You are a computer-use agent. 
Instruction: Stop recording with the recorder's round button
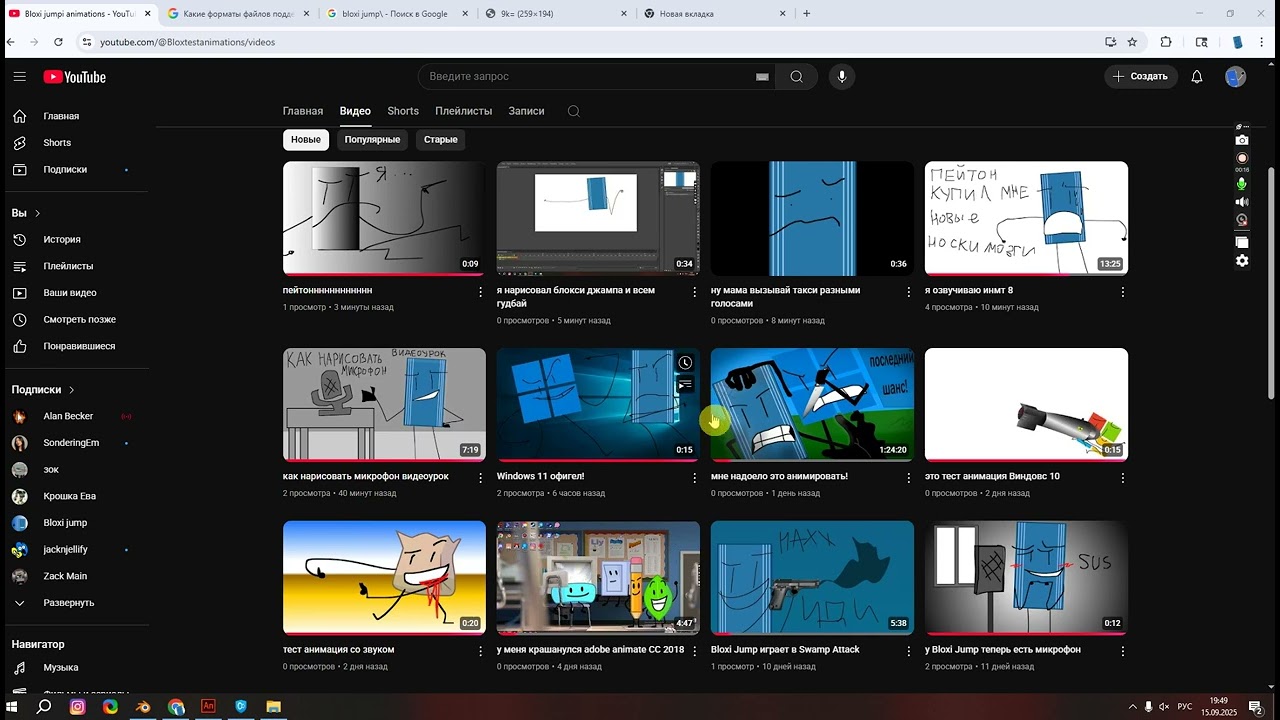(x=1242, y=158)
